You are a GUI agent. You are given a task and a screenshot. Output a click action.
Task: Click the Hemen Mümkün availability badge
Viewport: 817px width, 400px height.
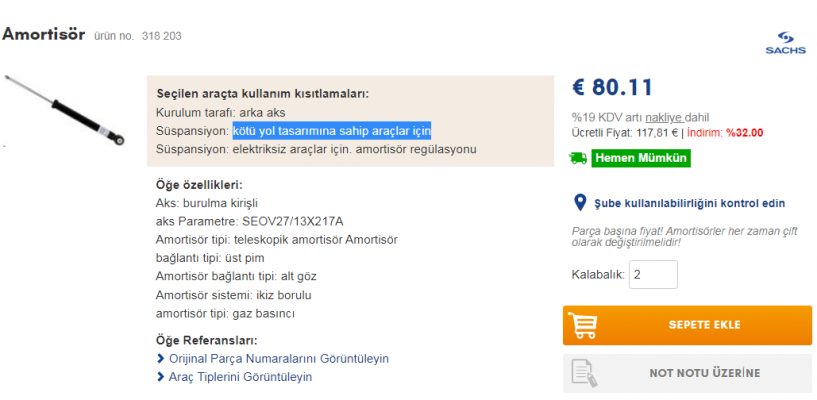(x=641, y=158)
